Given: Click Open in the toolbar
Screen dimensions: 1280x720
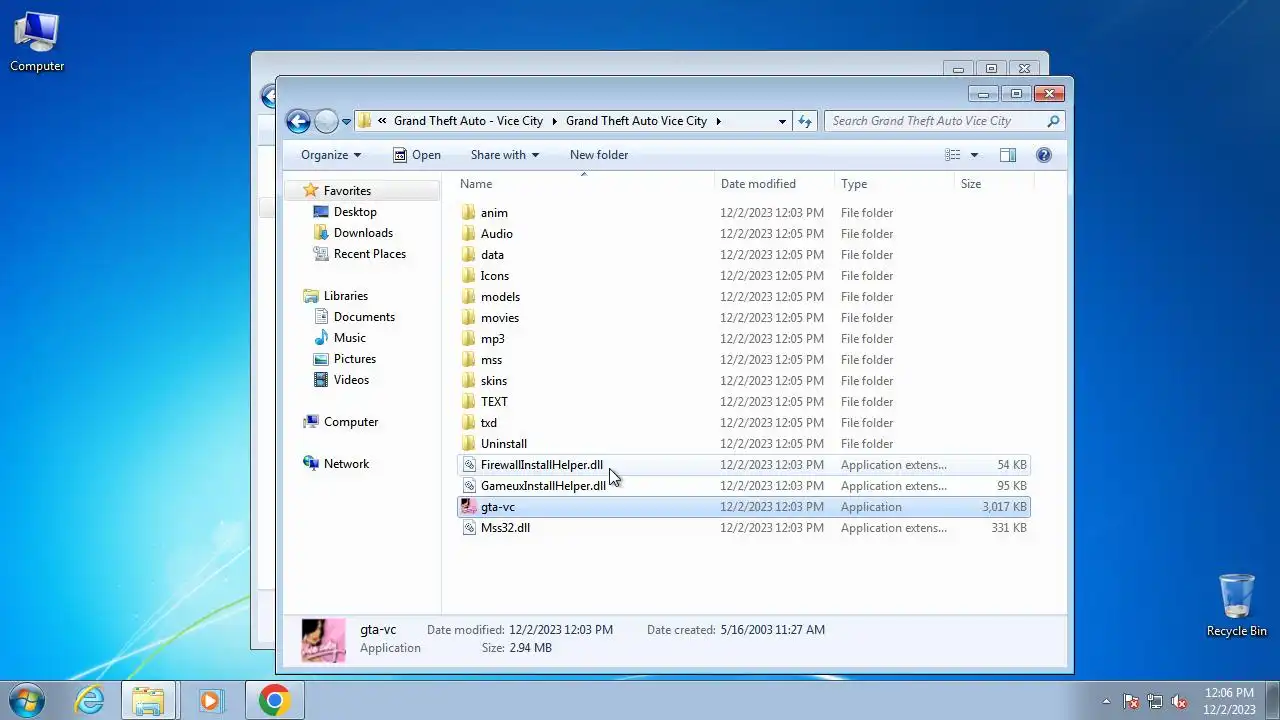Looking at the screenshot, I should pyautogui.click(x=416, y=155).
